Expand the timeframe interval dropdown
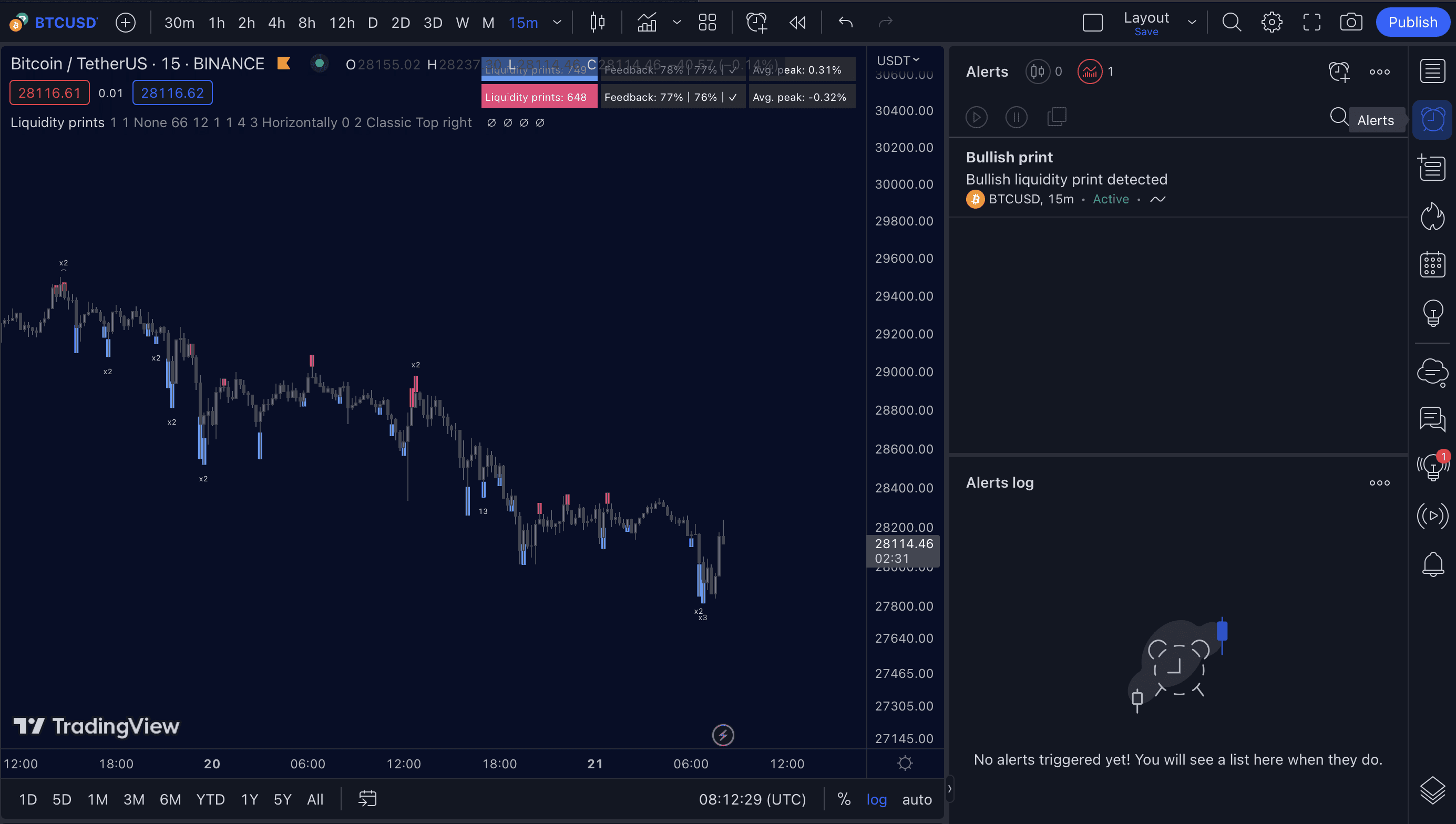The image size is (1456, 824). [x=557, y=23]
